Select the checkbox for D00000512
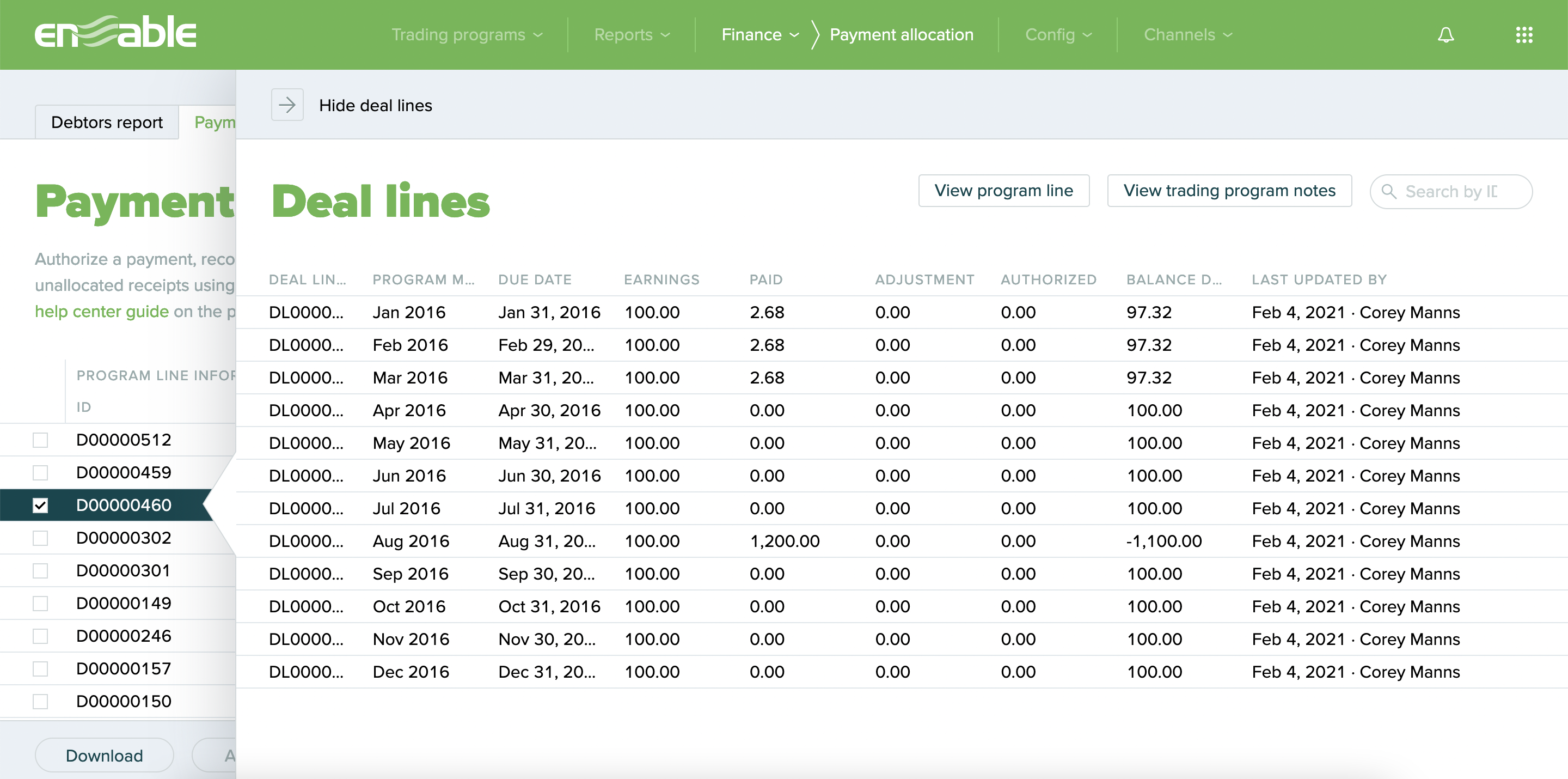The width and height of the screenshot is (1568, 779). click(x=40, y=439)
